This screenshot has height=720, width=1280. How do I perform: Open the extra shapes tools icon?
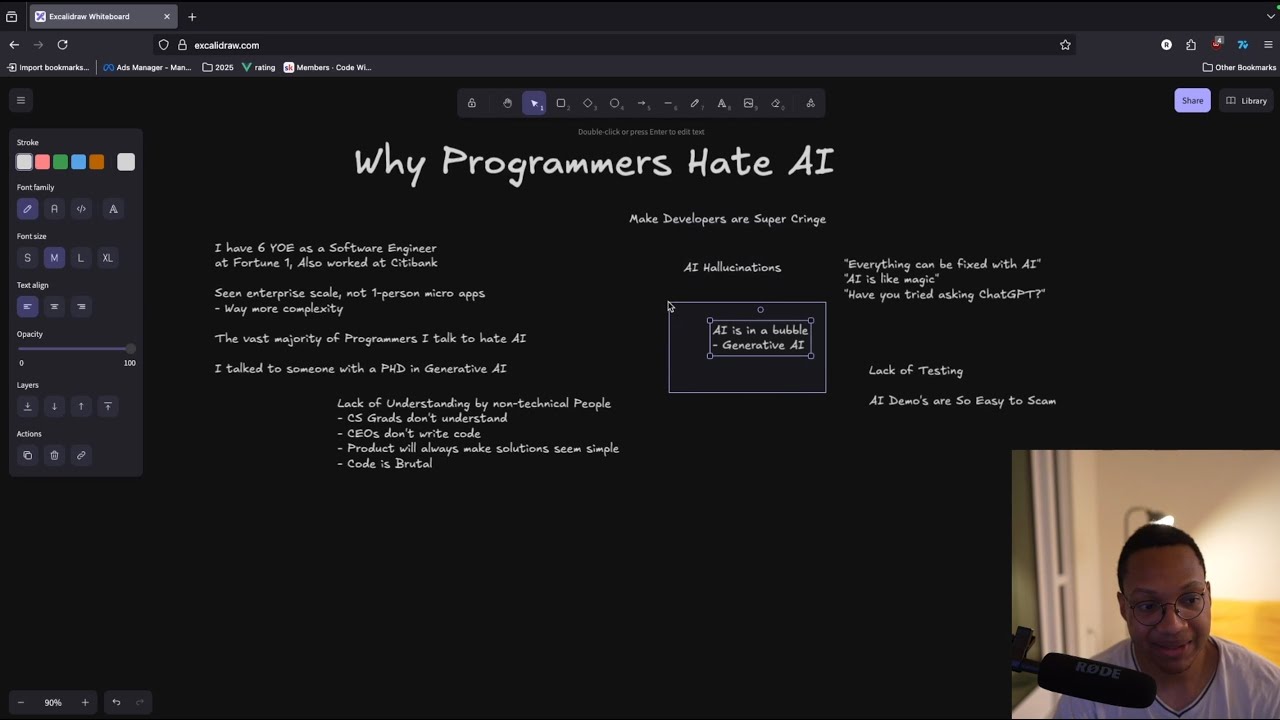810,103
